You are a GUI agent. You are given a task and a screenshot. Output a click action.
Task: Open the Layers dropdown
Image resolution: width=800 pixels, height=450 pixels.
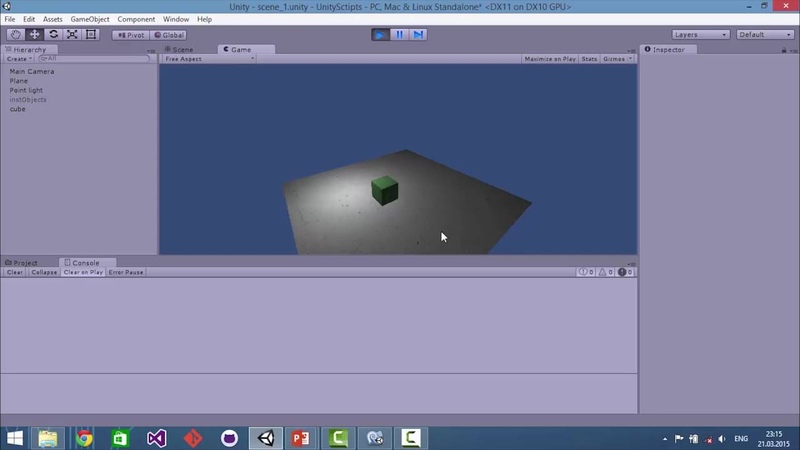701,35
